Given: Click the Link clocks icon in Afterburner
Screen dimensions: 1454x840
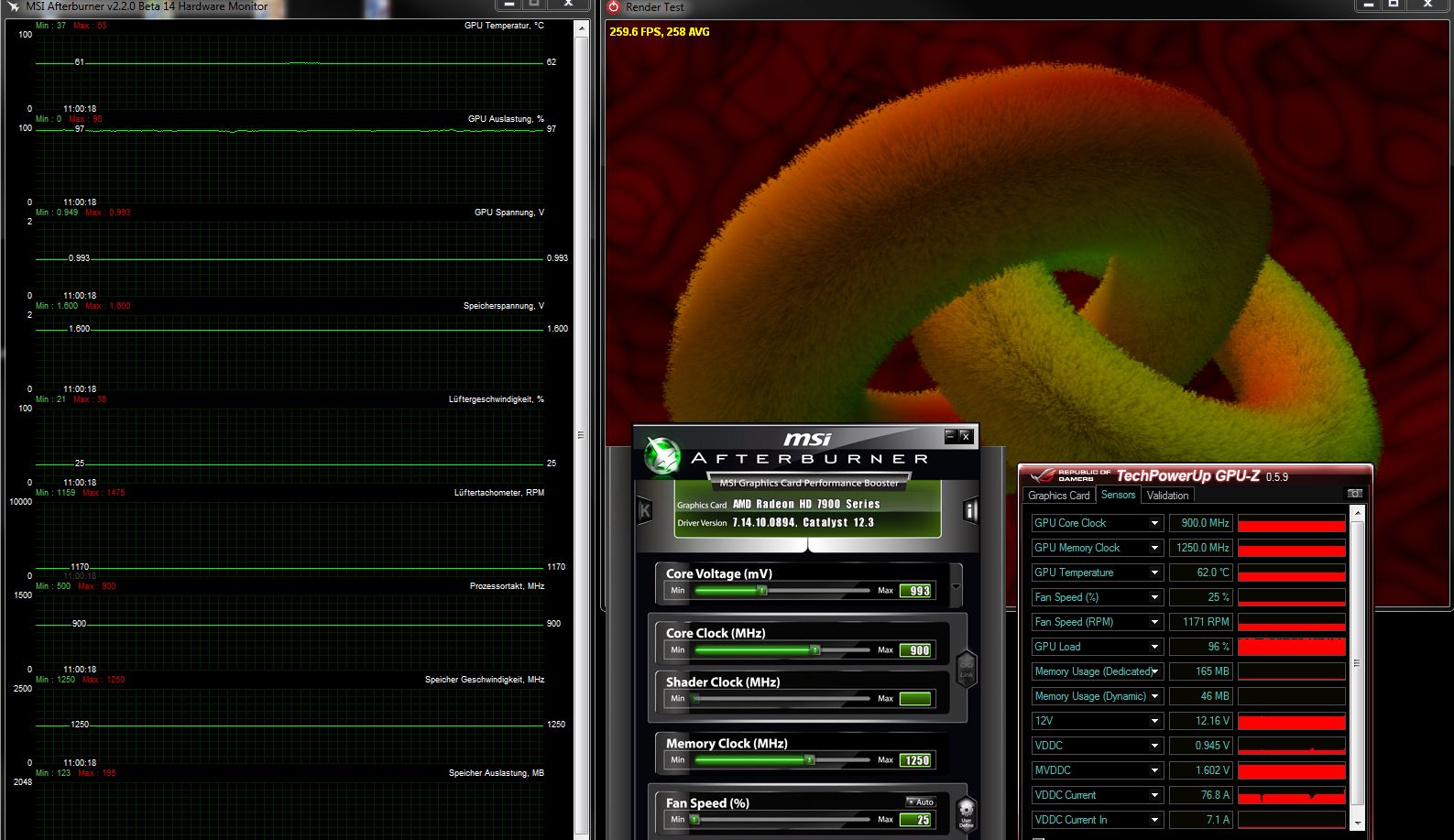Looking at the screenshot, I should tap(966, 669).
